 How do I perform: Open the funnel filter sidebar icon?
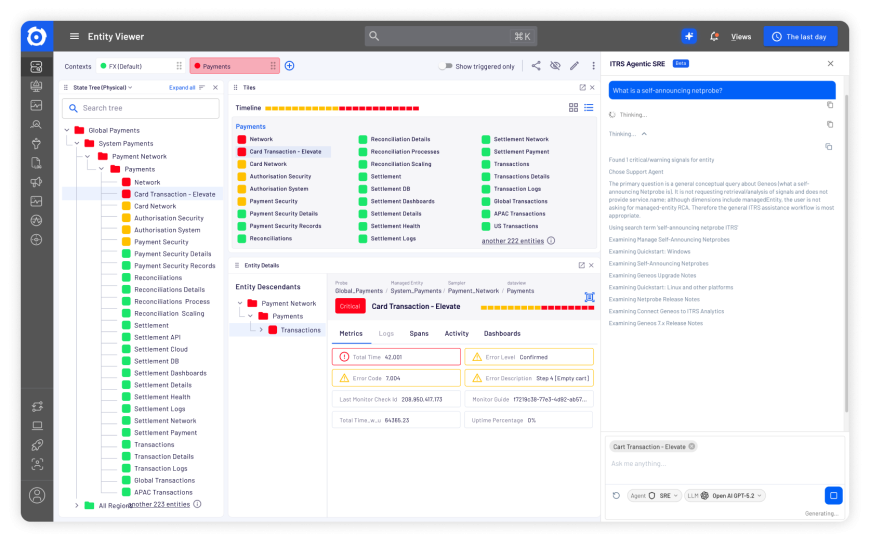click(x=37, y=144)
